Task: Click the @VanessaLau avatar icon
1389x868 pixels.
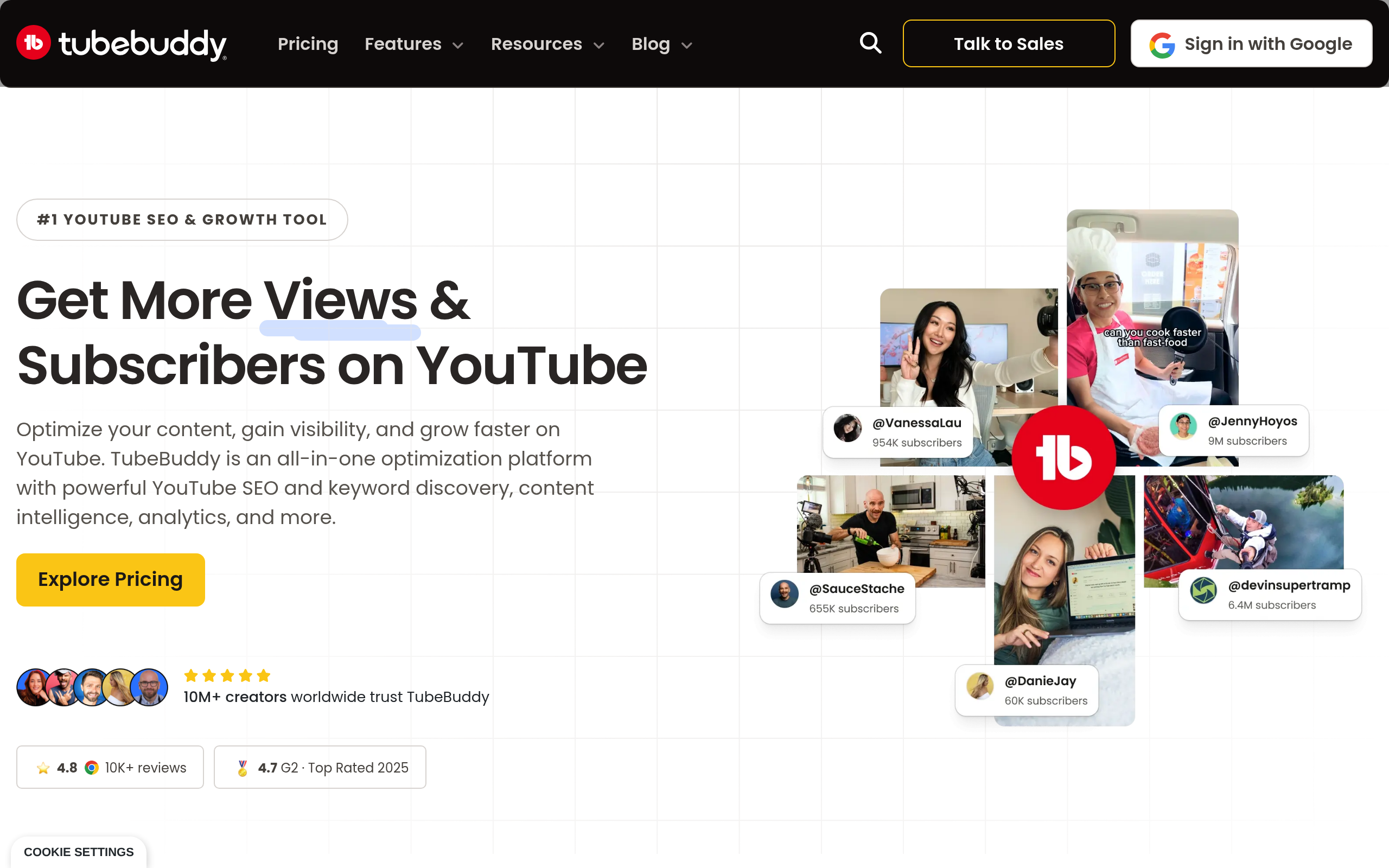Action: click(848, 428)
